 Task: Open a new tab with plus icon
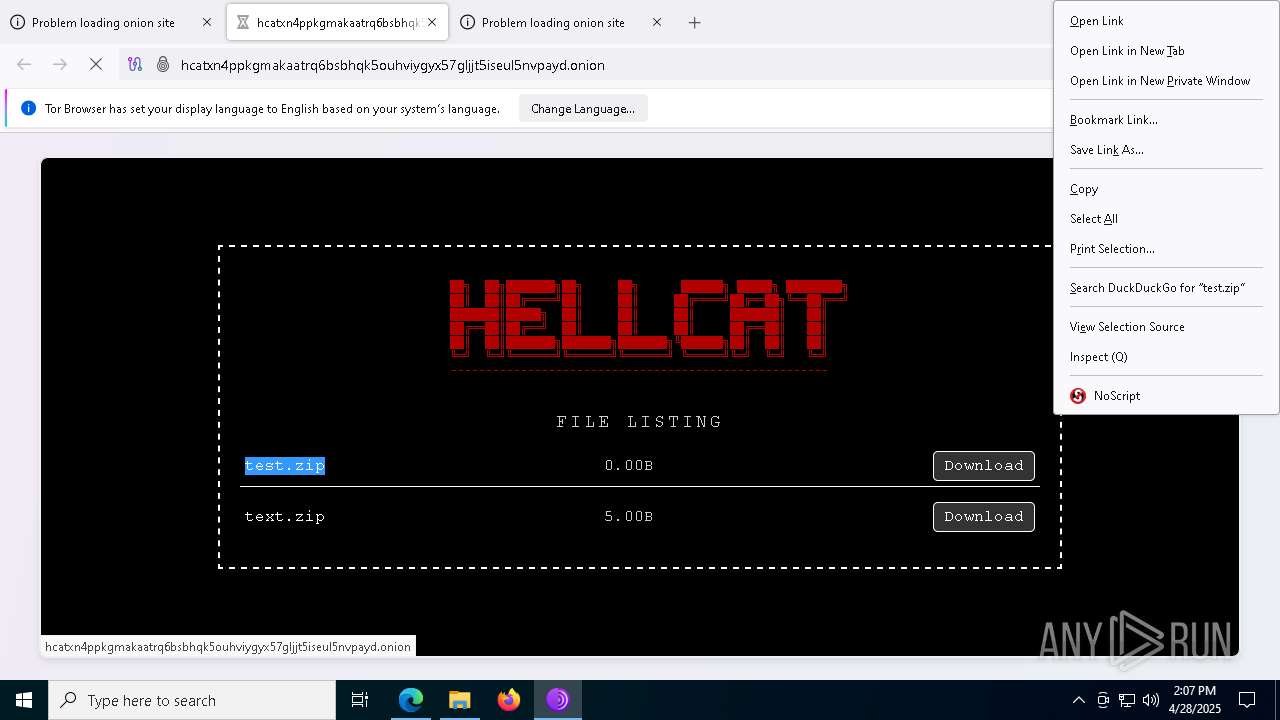[x=695, y=22]
